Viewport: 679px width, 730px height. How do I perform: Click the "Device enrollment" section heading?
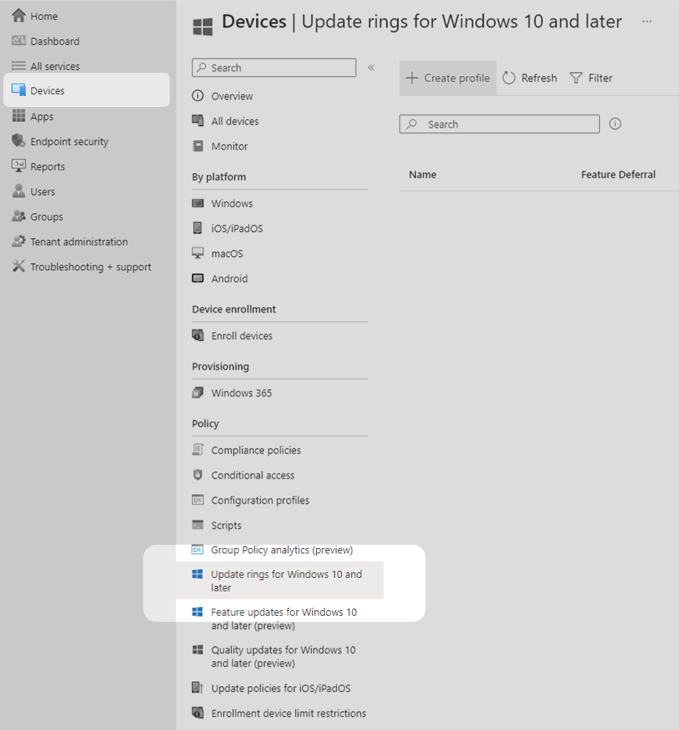(234, 309)
